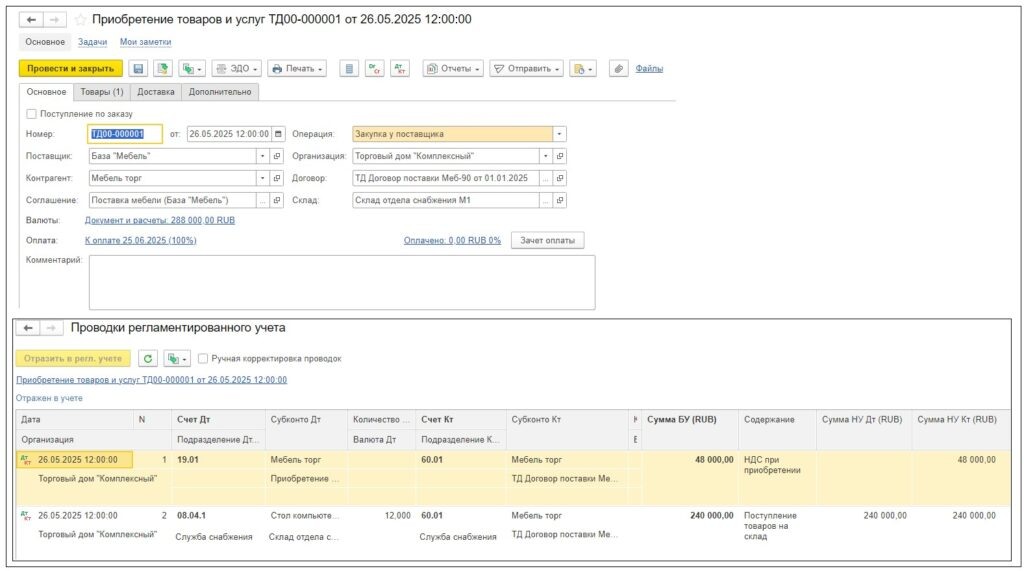Screen dimensions: 1024x571
Task: Open the Оплачено 0,00 RUB 0% link
Action: pos(452,240)
